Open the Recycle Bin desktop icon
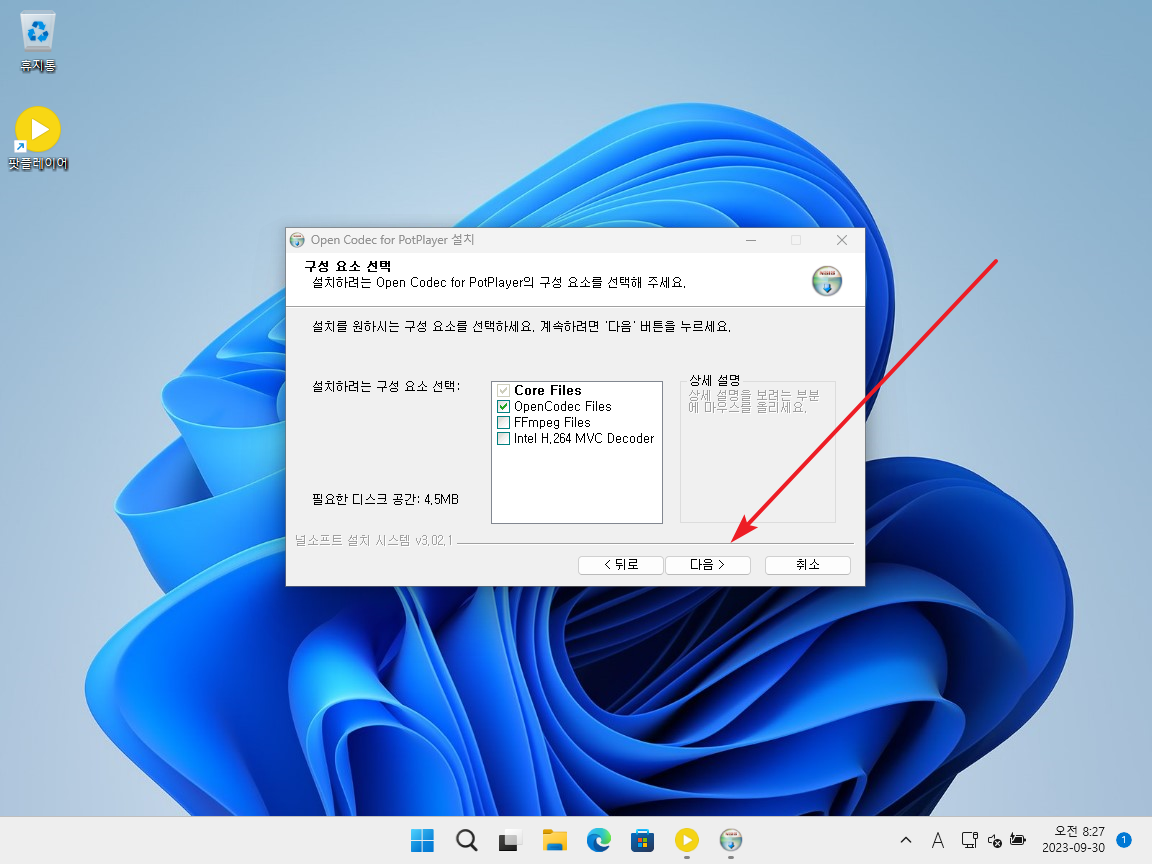 pyautogui.click(x=37, y=41)
